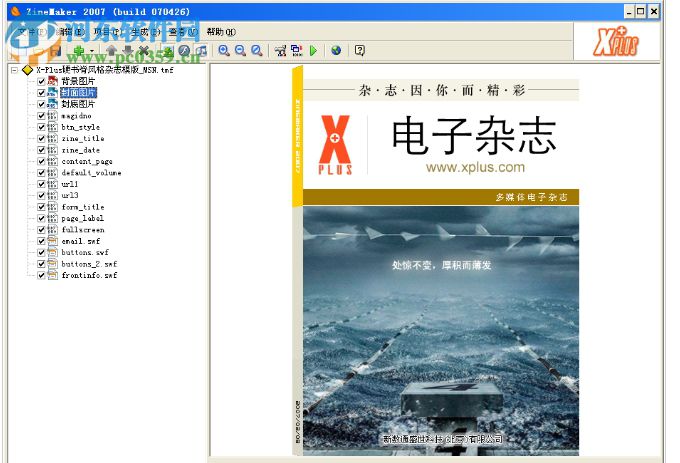
Task: Preview magazine with the green play icon
Action: point(314,51)
